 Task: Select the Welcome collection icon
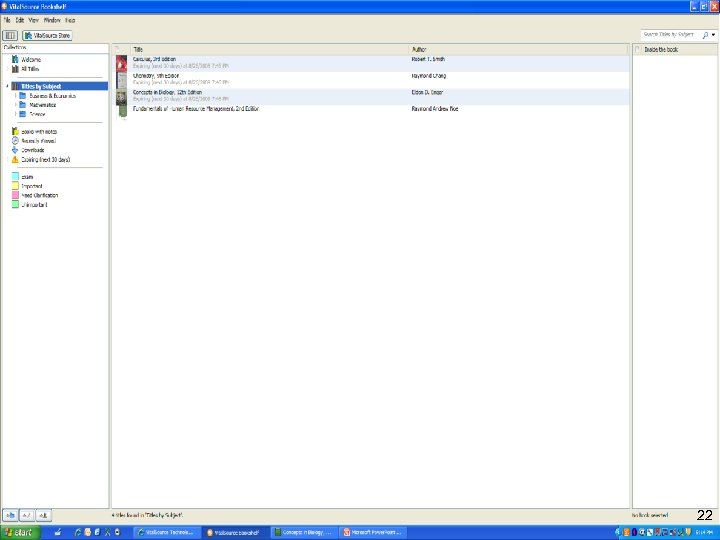[15, 59]
